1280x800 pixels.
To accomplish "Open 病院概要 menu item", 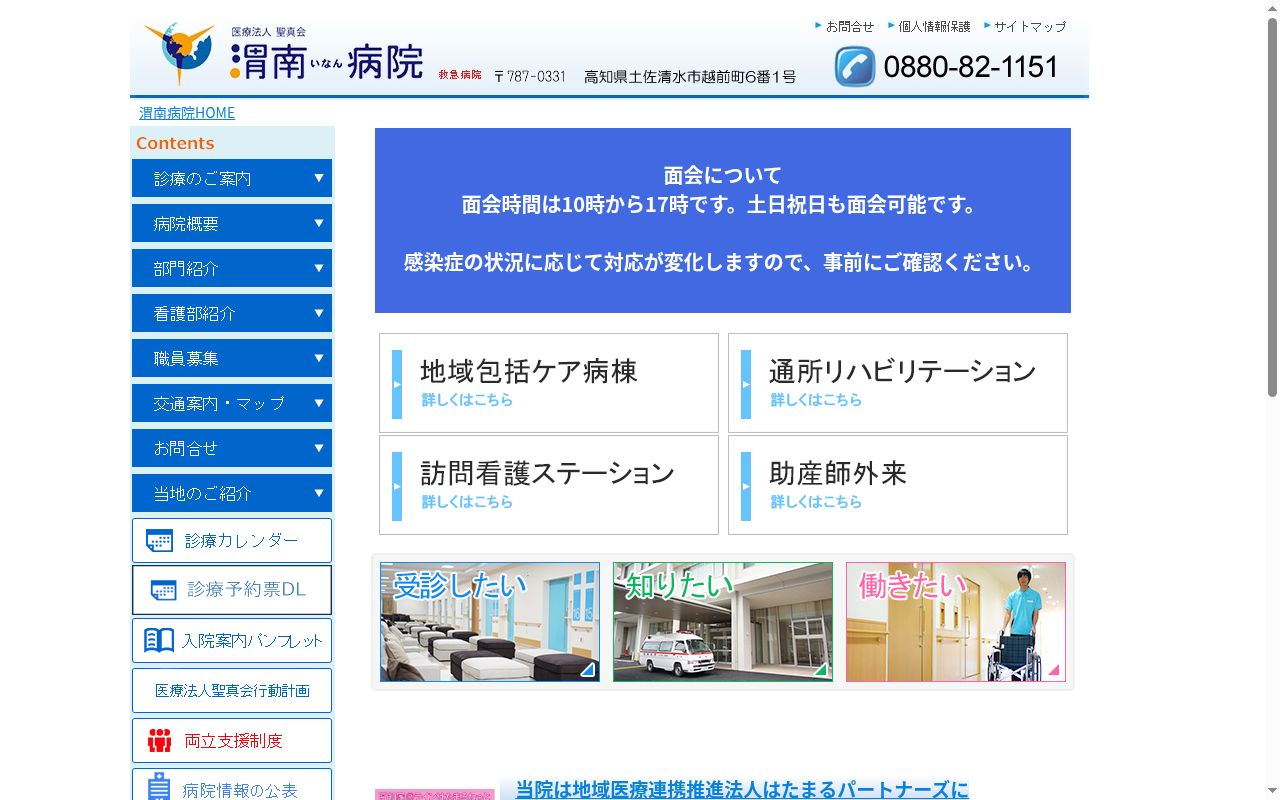I will (x=232, y=223).
